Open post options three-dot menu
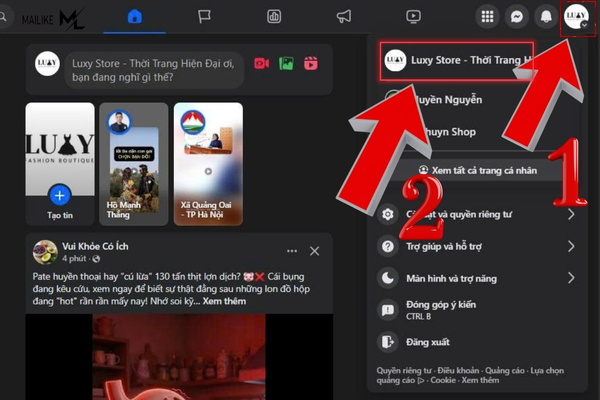Viewport: 600px width, 400px height. tap(292, 251)
